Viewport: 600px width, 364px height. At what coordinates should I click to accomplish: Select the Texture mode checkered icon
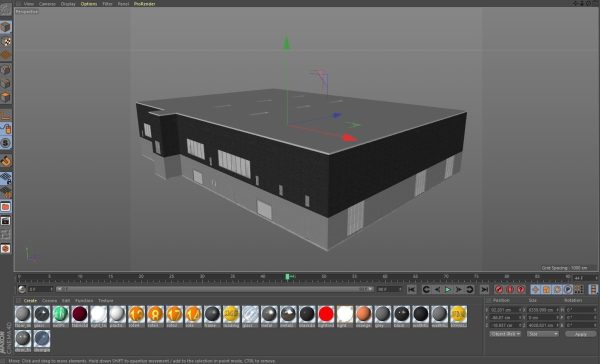[x=5, y=41]
